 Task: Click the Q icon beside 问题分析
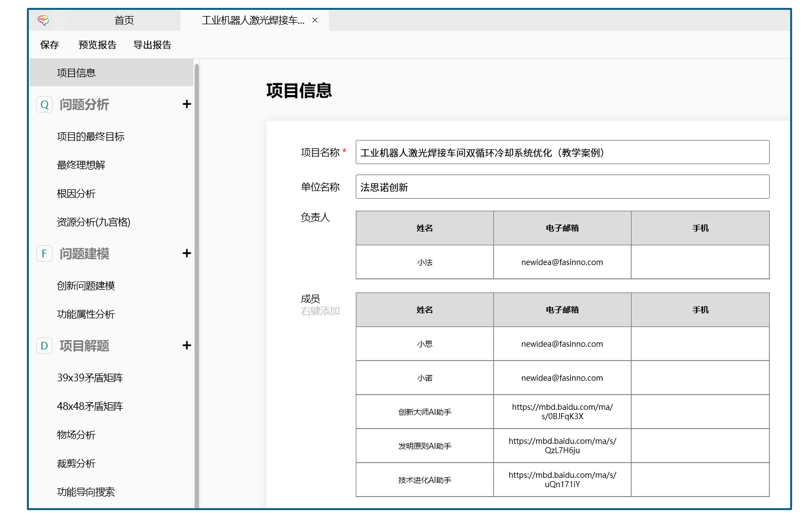tap(44, 104)
